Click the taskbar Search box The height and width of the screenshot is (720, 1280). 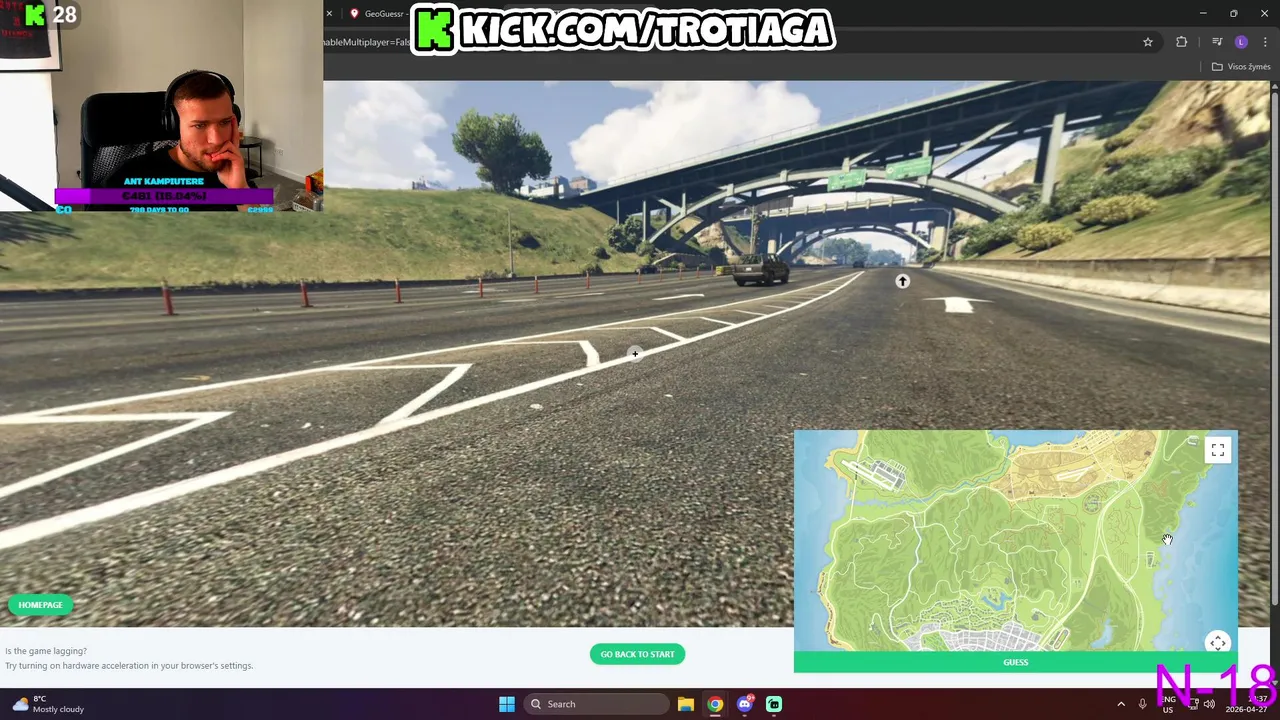pos(597,704)
